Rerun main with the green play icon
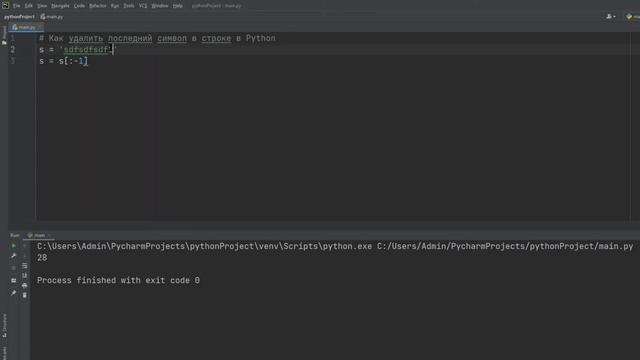The width and height of the screenshot is (640, 360). tap(13, 246)
